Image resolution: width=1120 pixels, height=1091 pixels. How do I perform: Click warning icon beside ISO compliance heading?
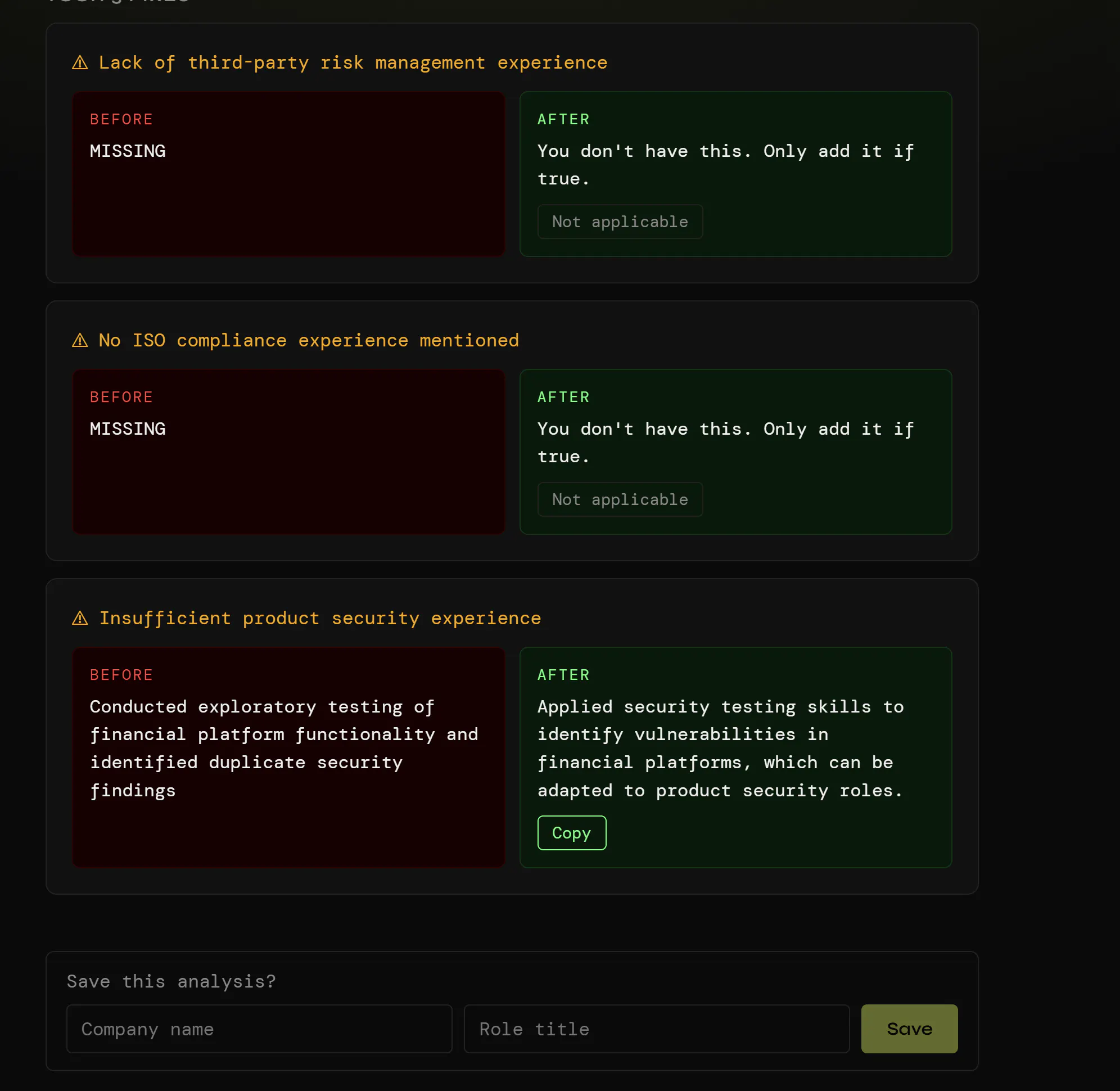point(80,340)
